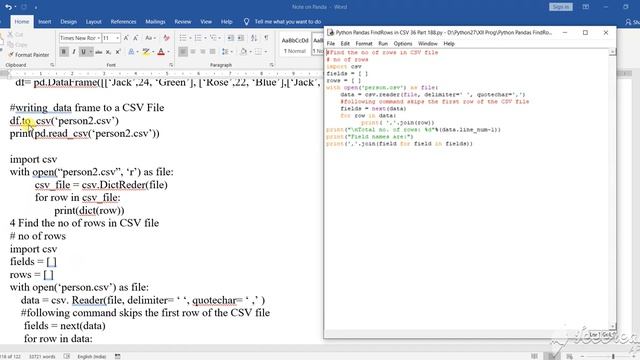Image resolution: width=640 pixels, height=360 pixels.
Task: Click the Multilevel List icon
Action: point(213,38)
